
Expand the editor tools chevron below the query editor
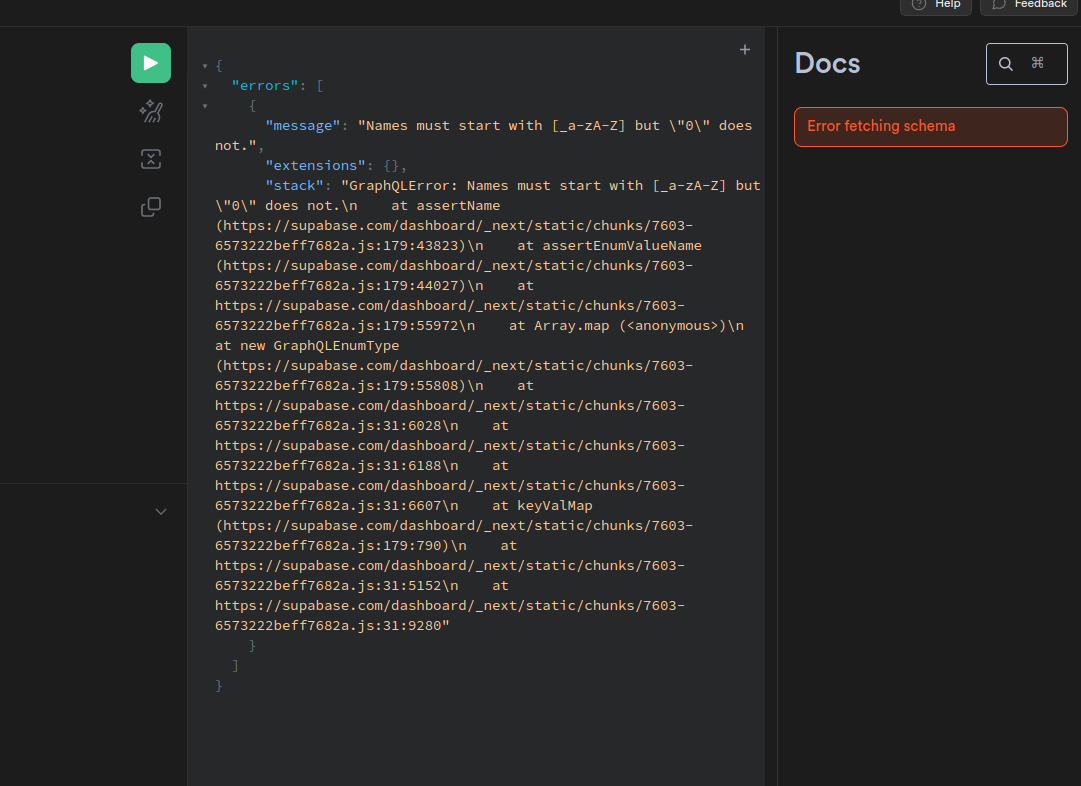click(161, 512)
